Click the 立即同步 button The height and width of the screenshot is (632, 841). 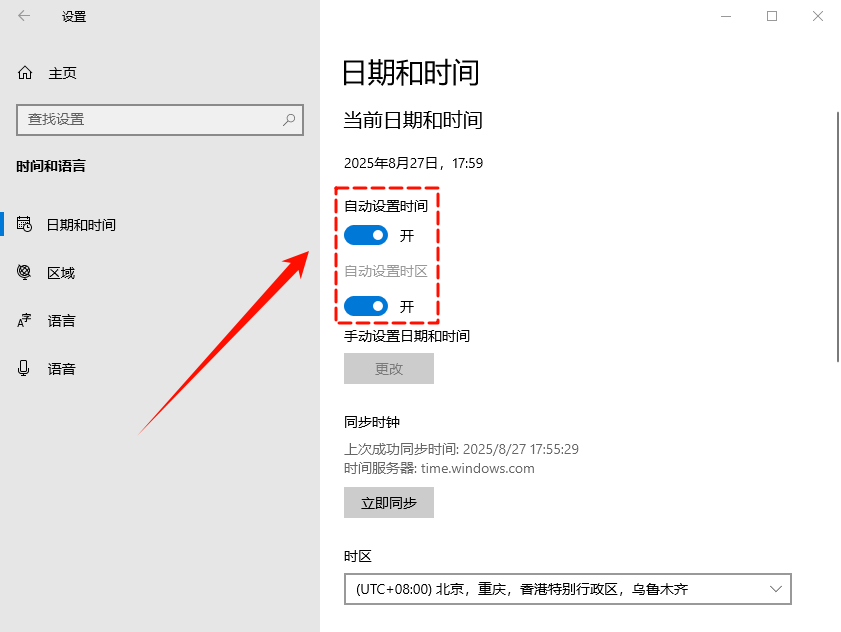coord(389,503)
